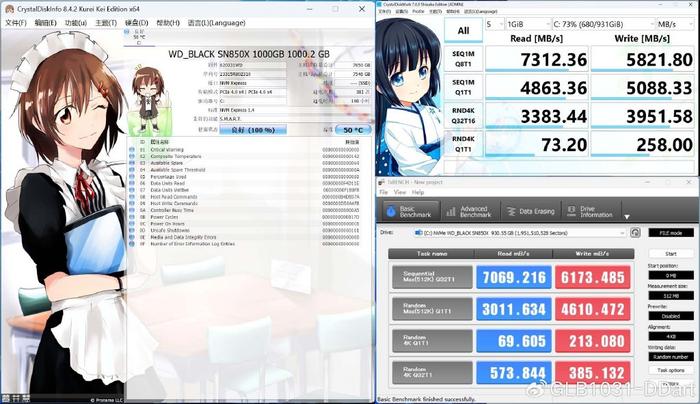This screenshot has height=404, width=700.
Task: Click the status orb beside Unsafe Shutdowns
Action: click(x=132, y=230)
